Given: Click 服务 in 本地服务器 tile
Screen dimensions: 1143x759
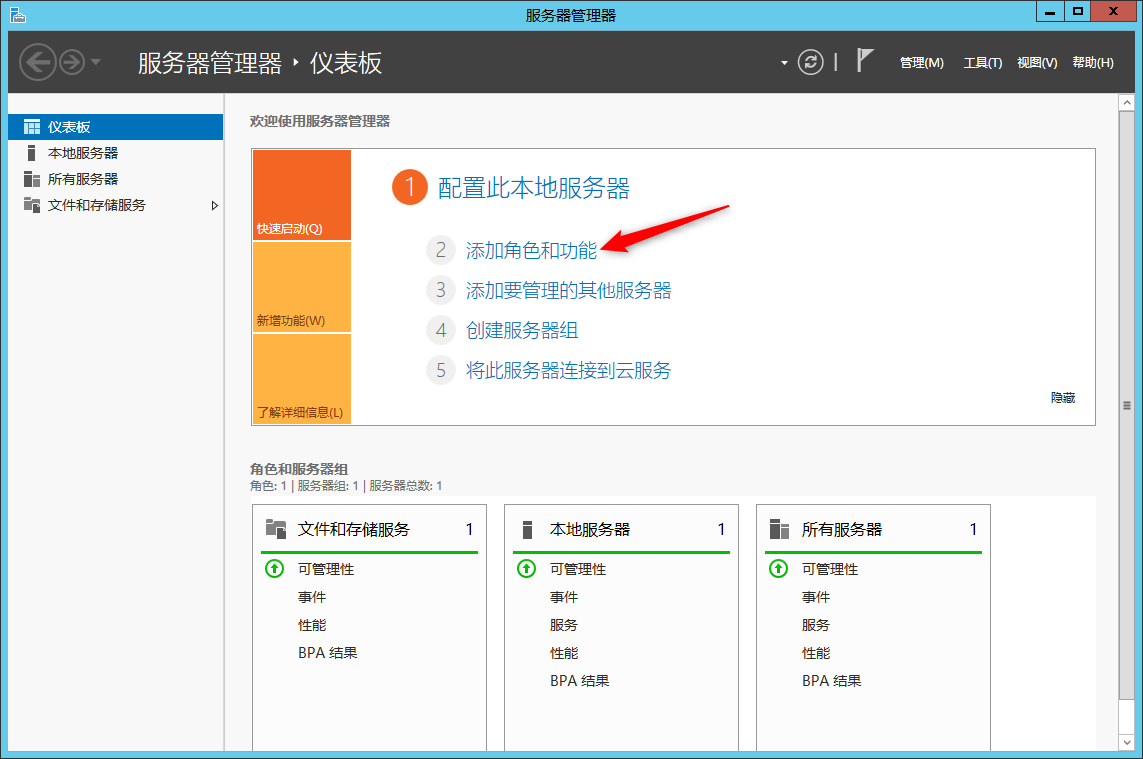Looking at the screenshot, I should tap(564, 625).
